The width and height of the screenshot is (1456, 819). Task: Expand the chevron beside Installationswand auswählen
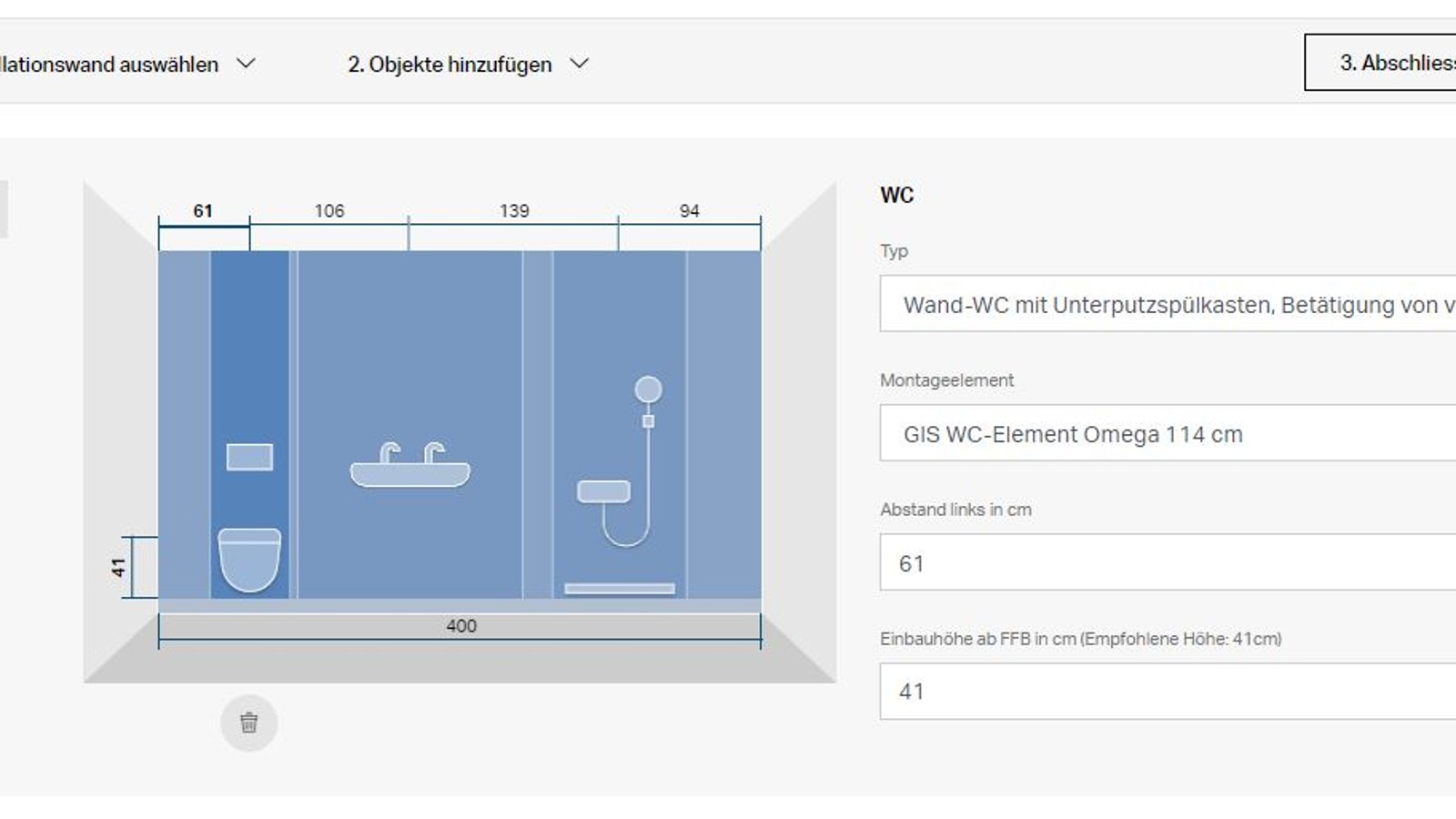pos(245,64)
